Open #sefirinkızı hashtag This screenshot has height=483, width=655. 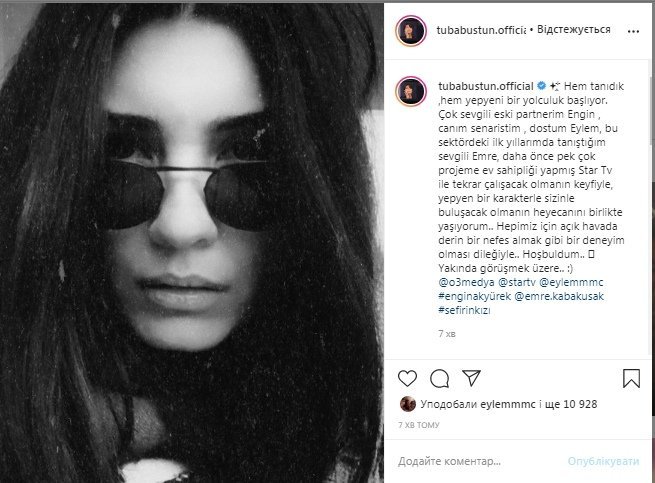pyautogui.click(x=464, y=310)
